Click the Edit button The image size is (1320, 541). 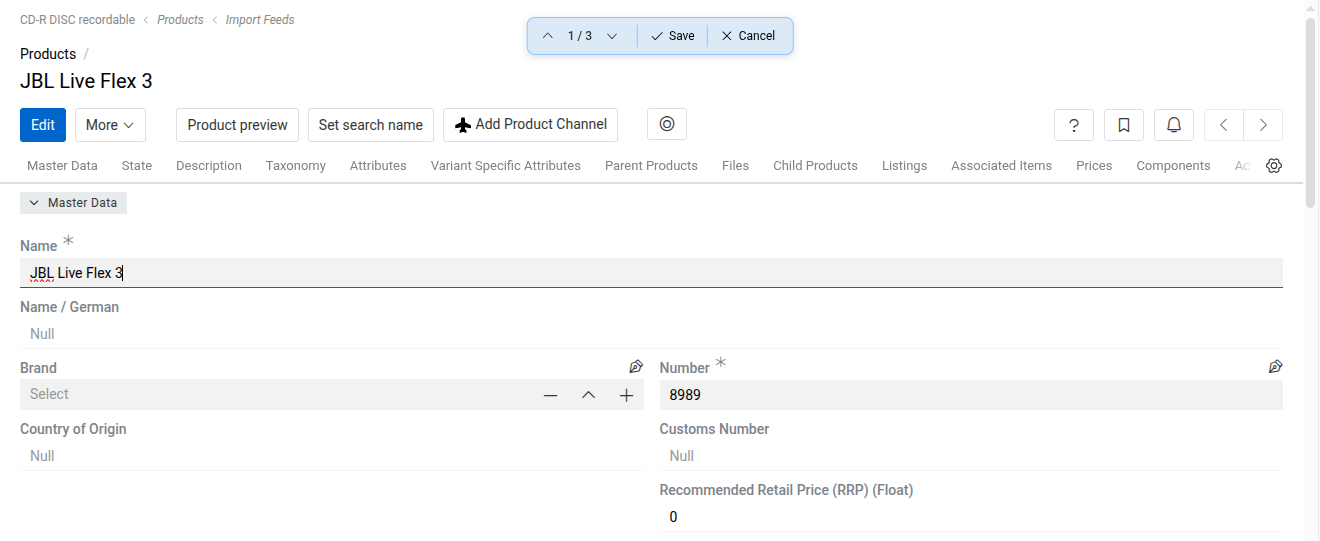click(x=43, y=125)
